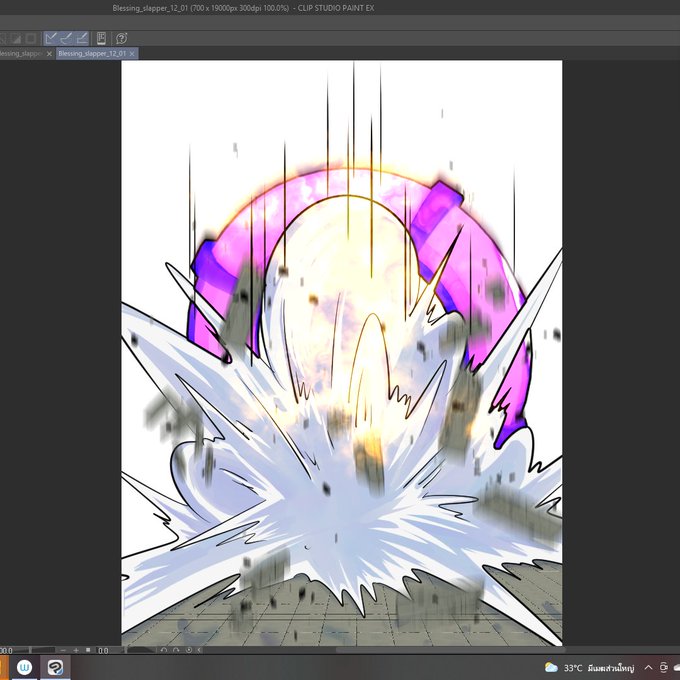Open the weather widget showing 33°C
680x680 pixels.
tap(589, 667)
